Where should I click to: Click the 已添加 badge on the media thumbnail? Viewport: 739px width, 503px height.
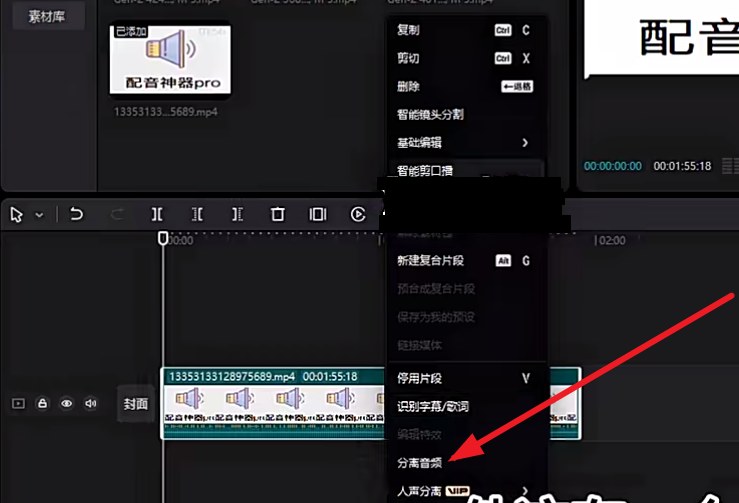click(131, 32)
